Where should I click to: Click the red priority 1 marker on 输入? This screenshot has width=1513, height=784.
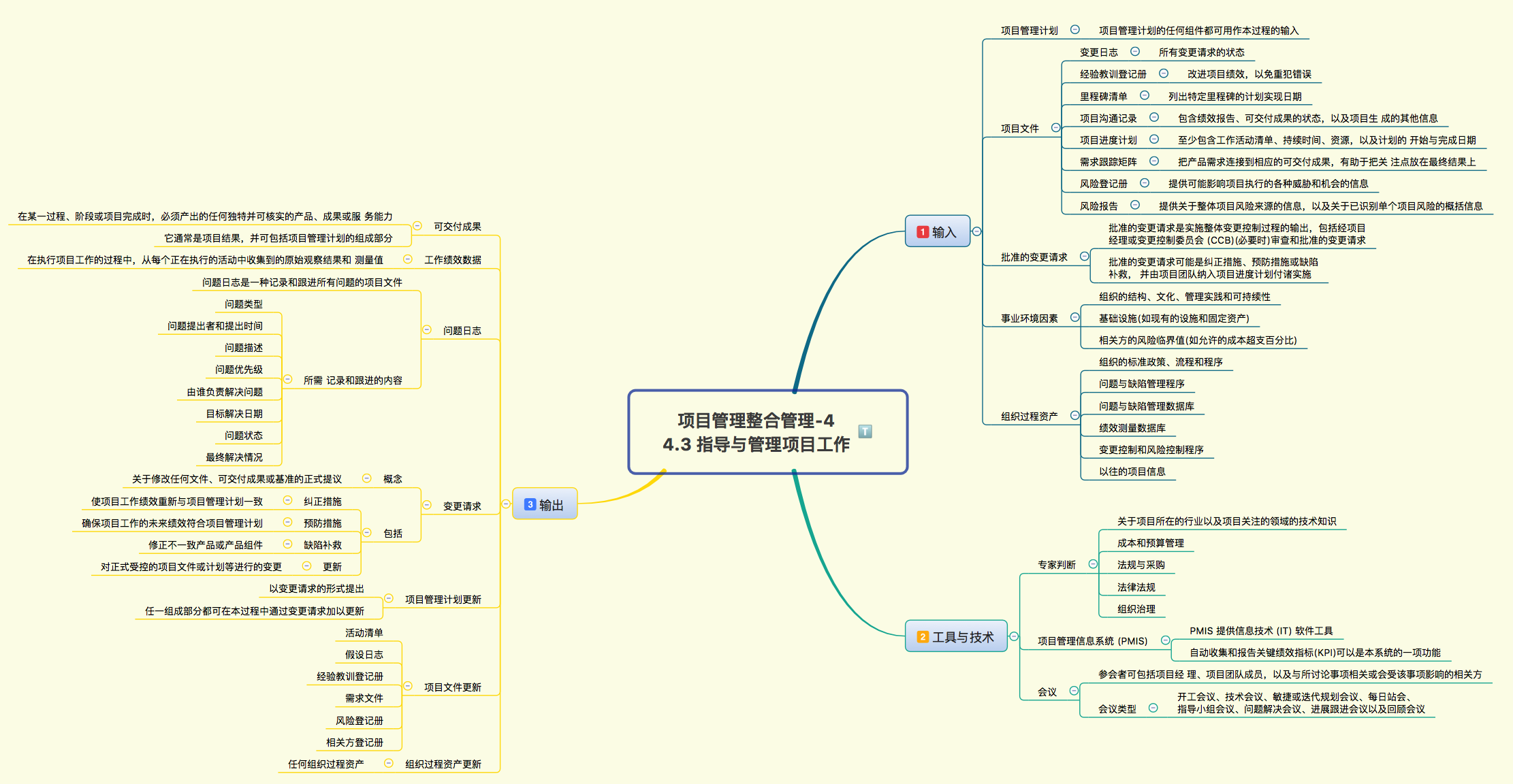(923, 232)
